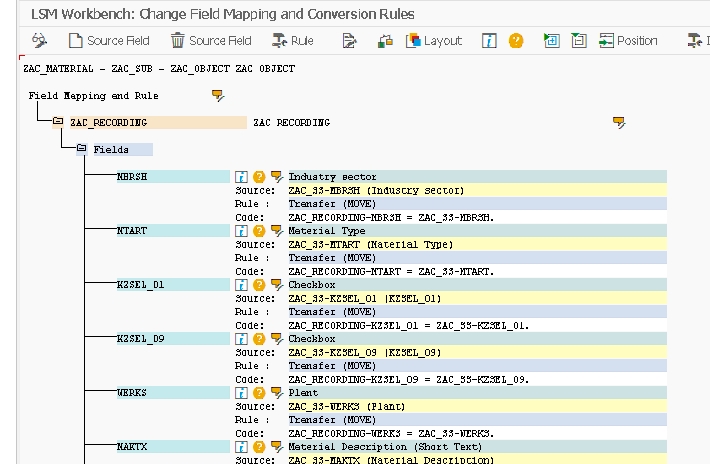Click help question icon in KZSEL_09 row
The image size is (710, 464).
(x=259, y=339)
